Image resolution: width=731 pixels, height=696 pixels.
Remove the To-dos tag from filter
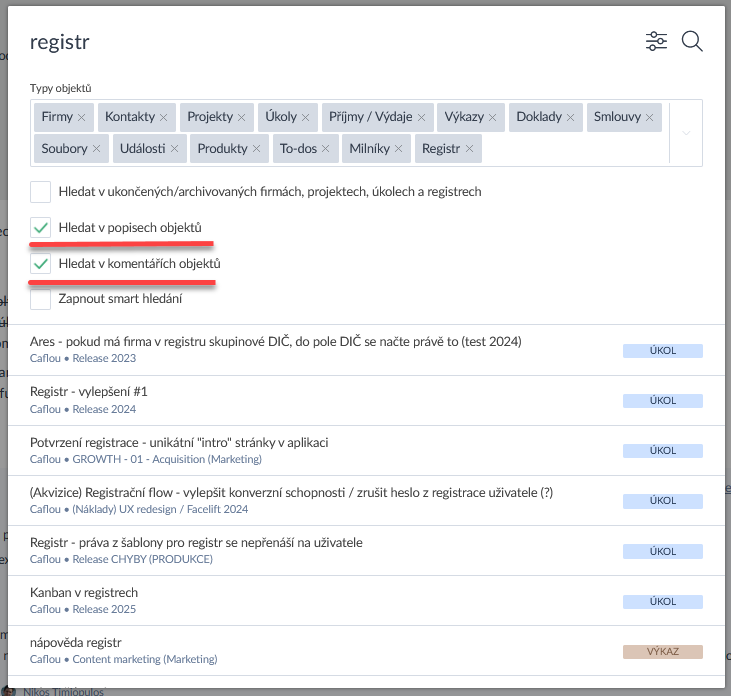point(326,149)
